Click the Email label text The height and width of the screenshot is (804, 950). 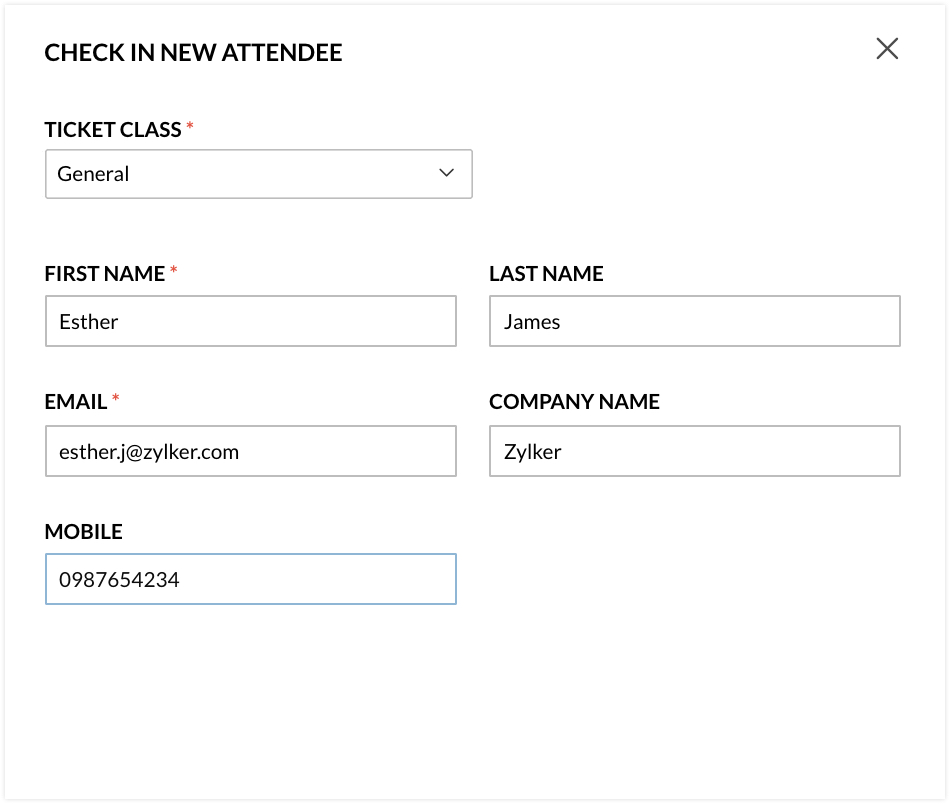coord(76,402)
